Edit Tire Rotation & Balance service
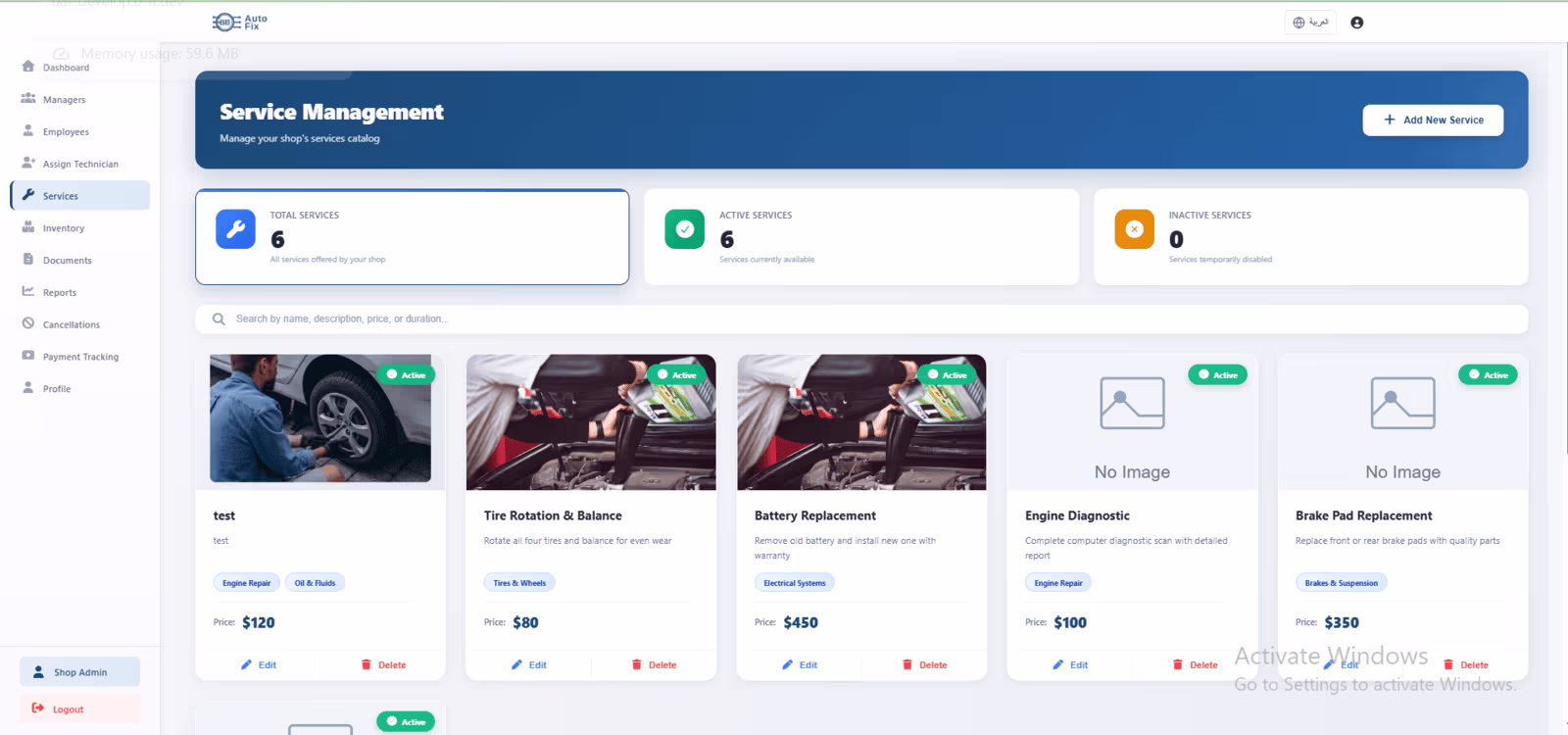 (529, 664)
